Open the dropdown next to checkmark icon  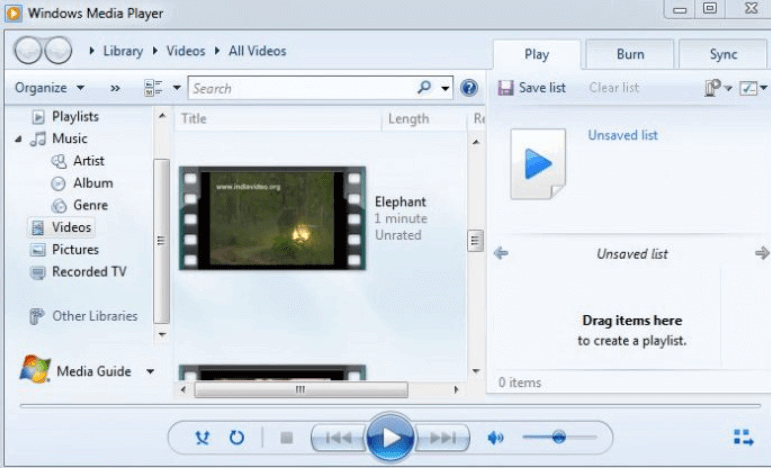point(764,88)
